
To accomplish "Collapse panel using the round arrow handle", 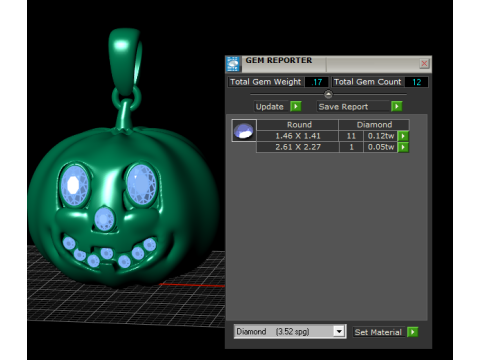I will [x=328, y=94].
